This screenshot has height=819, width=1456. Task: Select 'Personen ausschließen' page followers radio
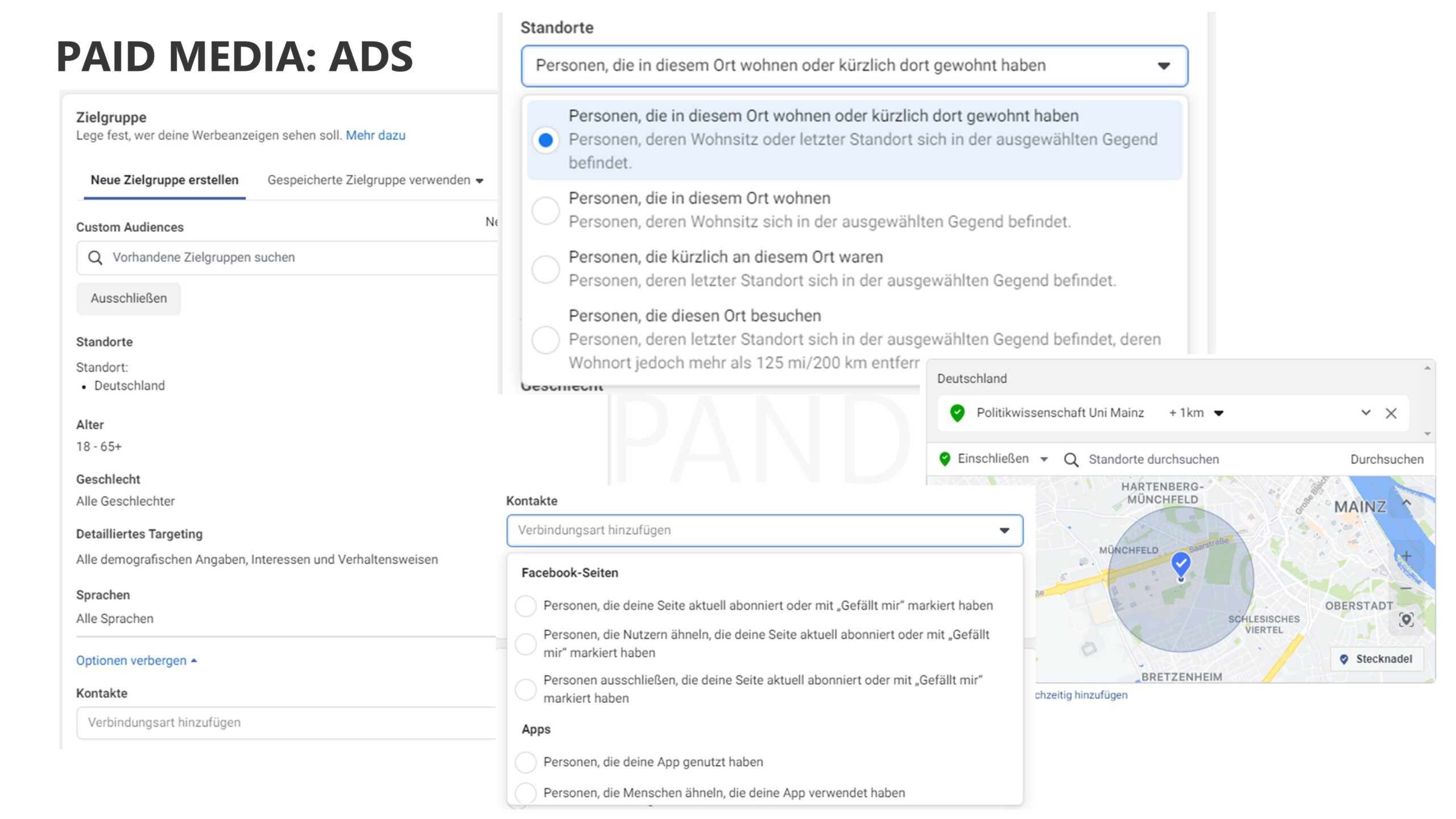tap(526, 689)
